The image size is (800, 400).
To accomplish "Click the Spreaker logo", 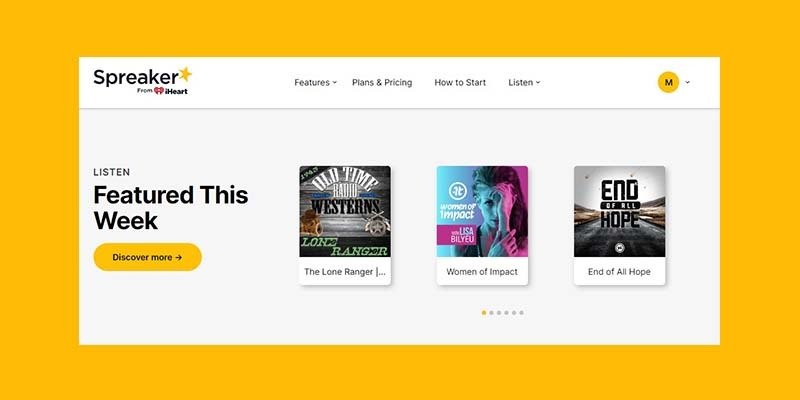I will coord(142,81).
